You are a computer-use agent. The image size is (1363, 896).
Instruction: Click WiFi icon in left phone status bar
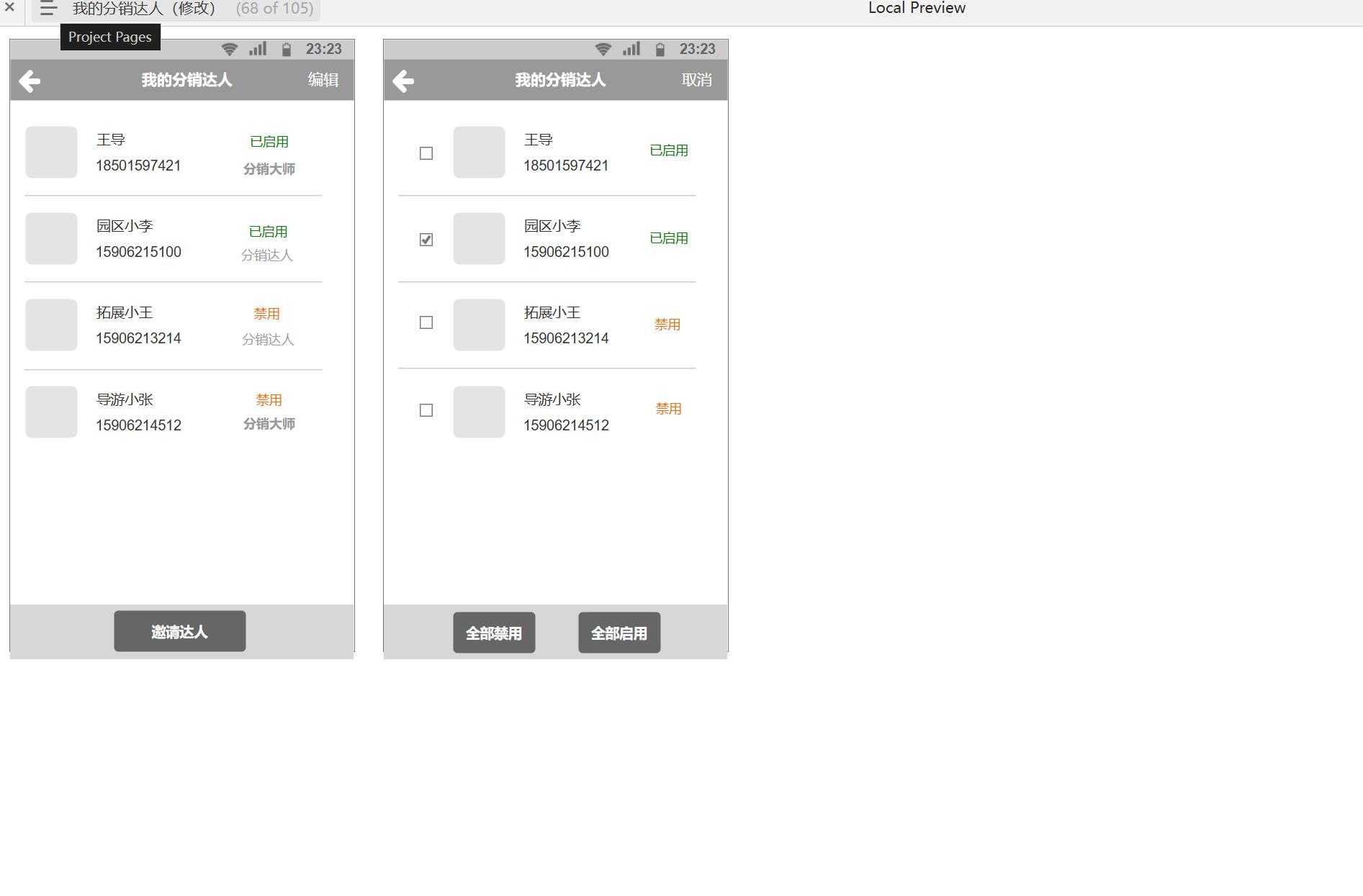click(x=229, y=49)
